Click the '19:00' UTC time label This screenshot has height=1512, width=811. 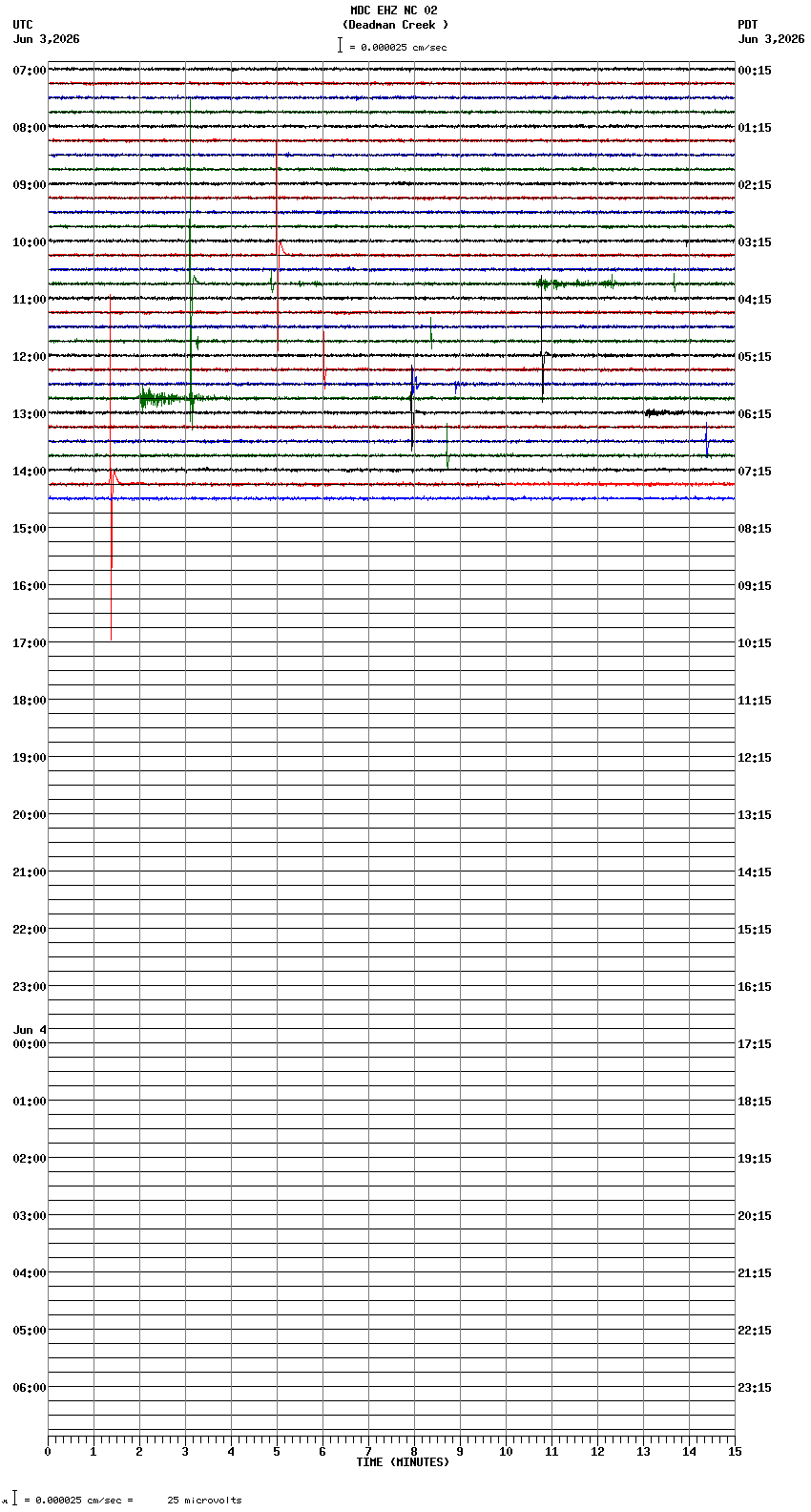[x=30, y=758]
